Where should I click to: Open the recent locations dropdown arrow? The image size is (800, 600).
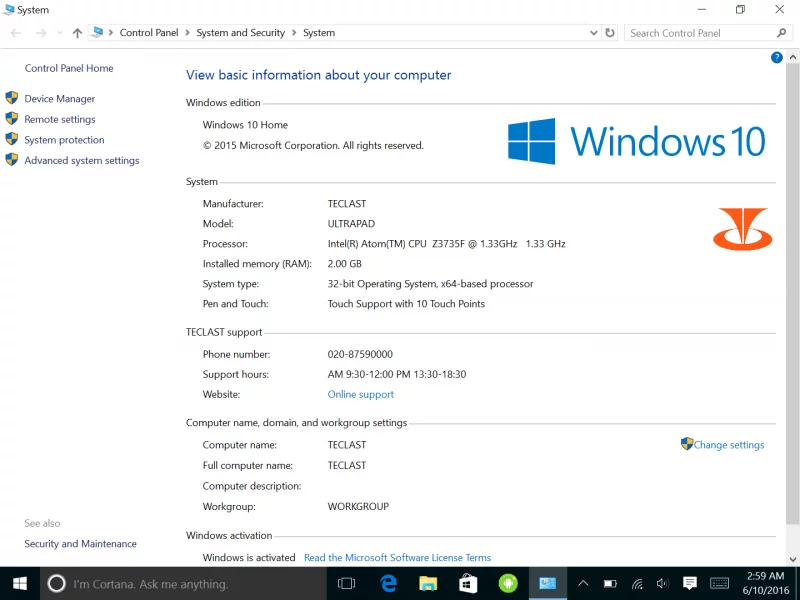tap(60, 33)
